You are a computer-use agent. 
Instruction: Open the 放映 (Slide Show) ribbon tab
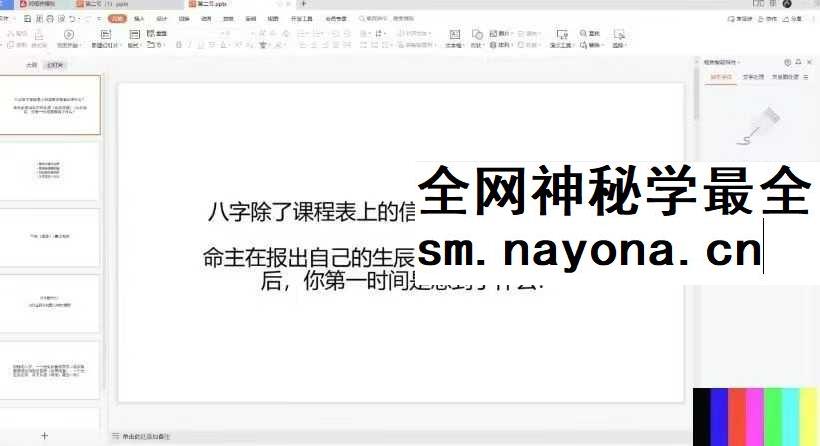point(229,19)
